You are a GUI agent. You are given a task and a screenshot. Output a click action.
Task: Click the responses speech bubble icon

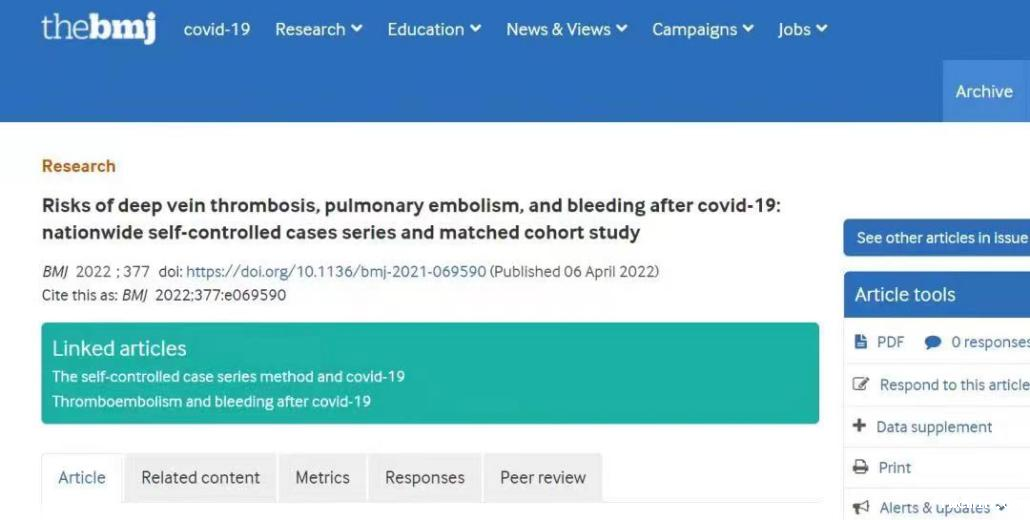pyautogui.click(x=932, y=342)
